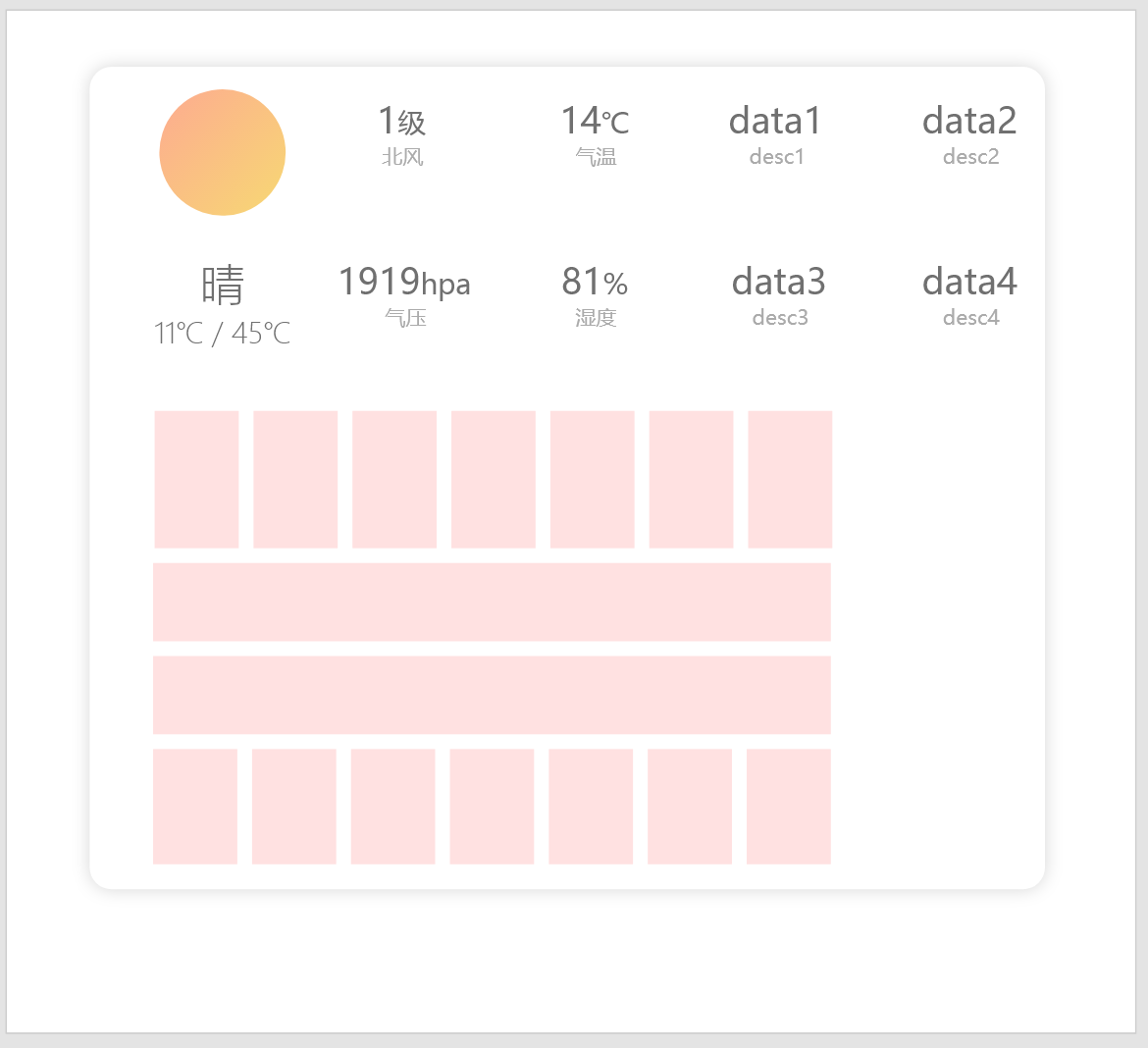1148x1048 pixels.
Task: Click the last pink box in top row
Action: click(790, 480)
